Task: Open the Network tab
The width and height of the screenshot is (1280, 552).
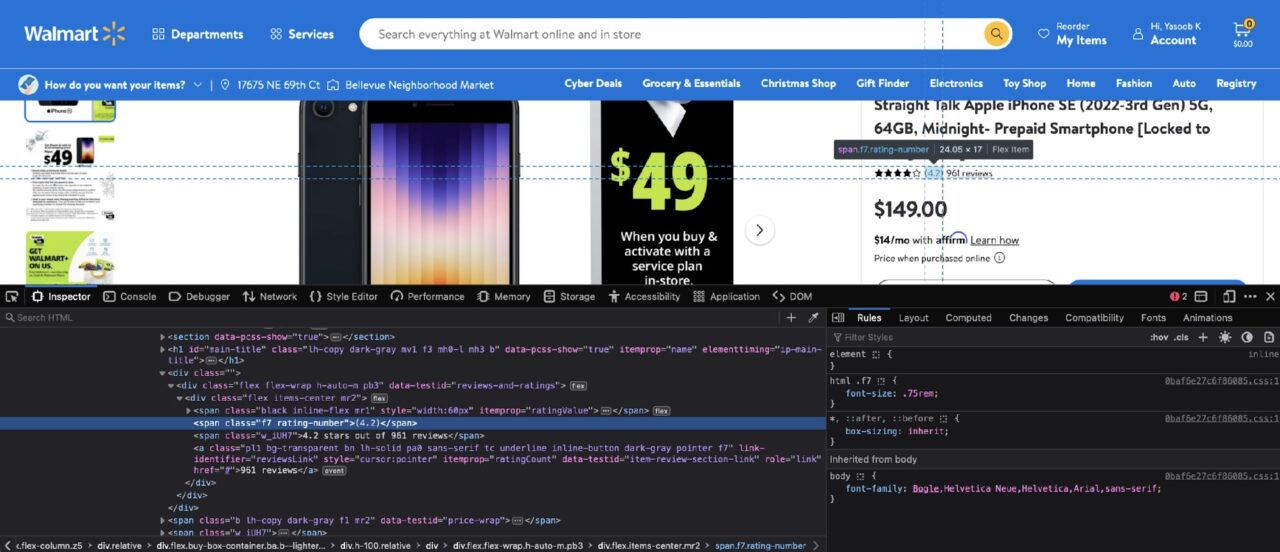Action: 269,296
